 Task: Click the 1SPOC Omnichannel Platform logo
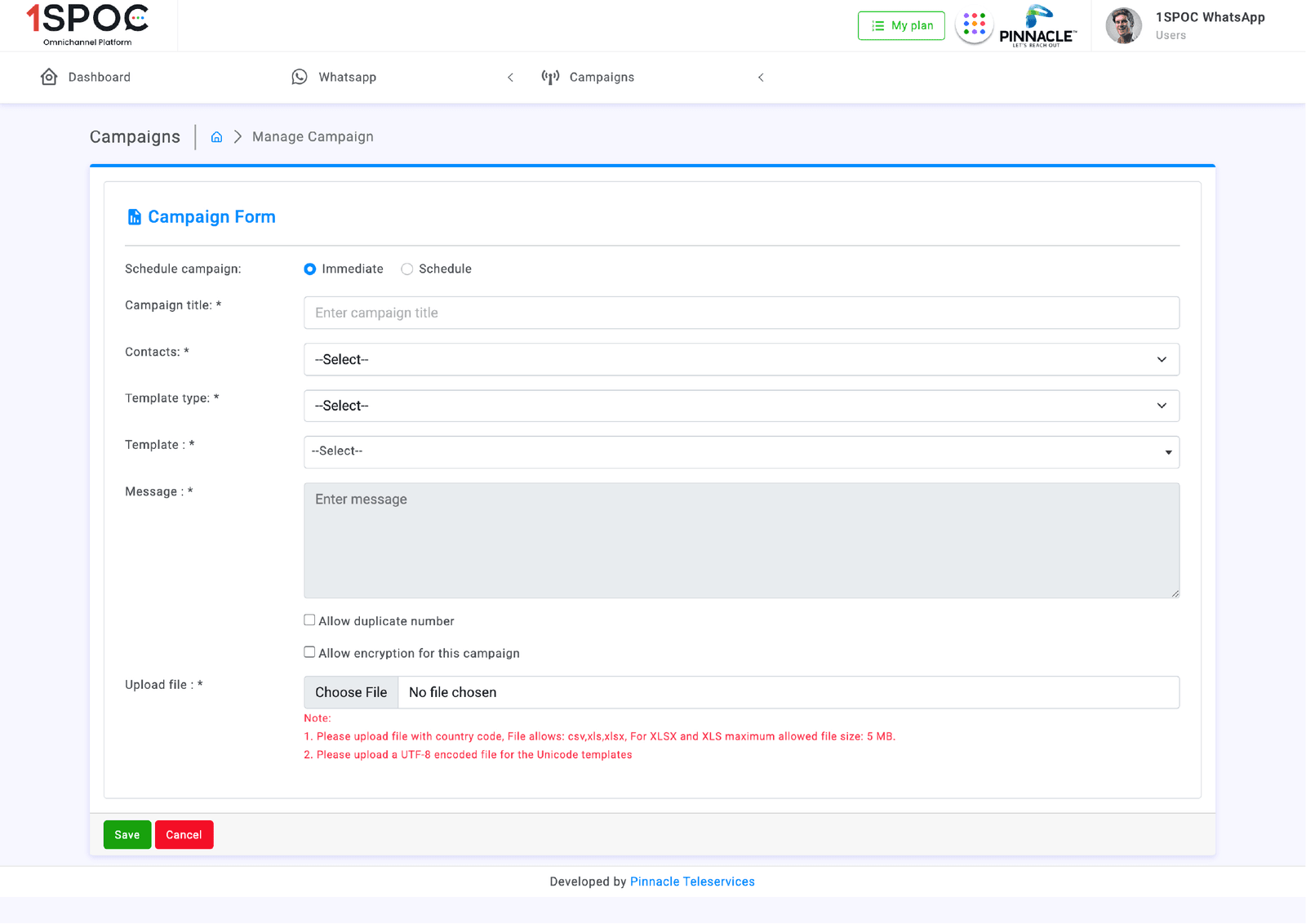pyautogui.click(x=88, y=25)
